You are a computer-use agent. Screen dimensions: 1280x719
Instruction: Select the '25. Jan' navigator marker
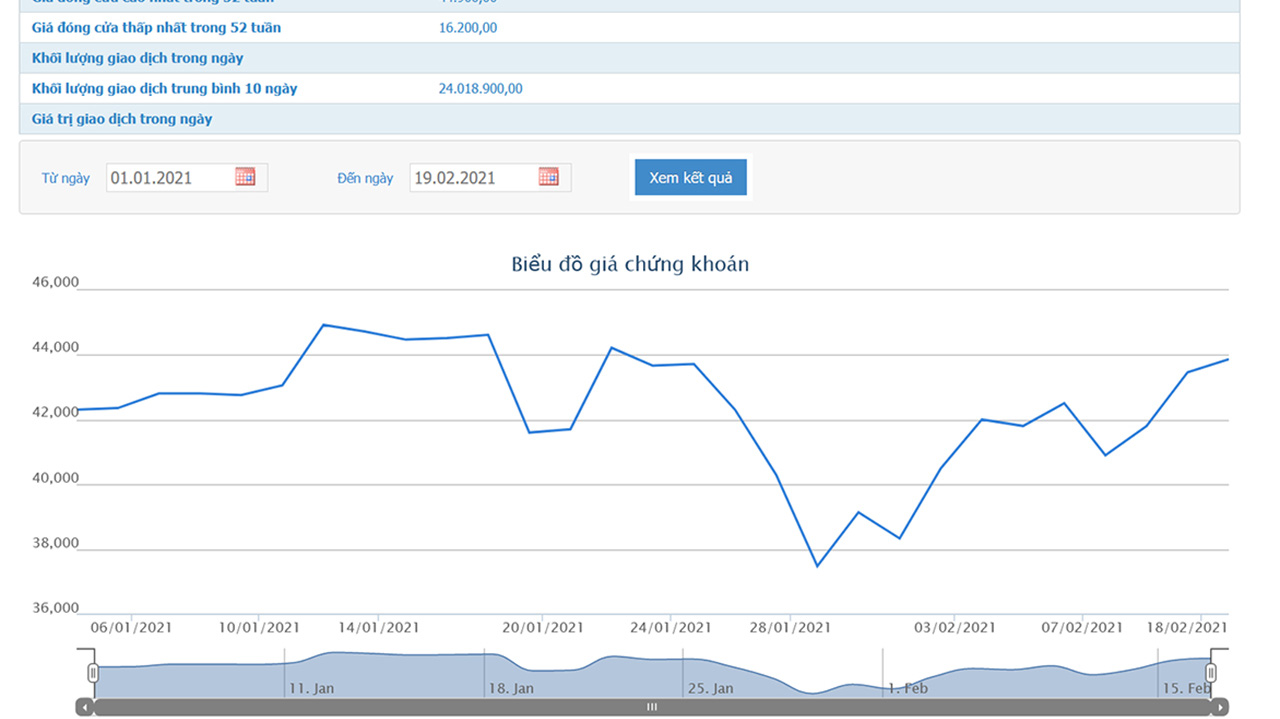point(709,689)
